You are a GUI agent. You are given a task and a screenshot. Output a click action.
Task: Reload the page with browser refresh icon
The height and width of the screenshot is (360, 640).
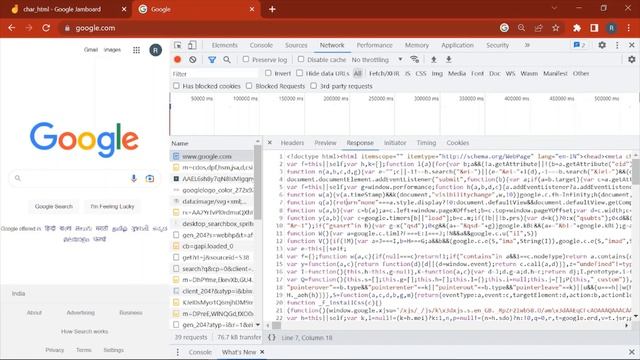click(46, 28)
